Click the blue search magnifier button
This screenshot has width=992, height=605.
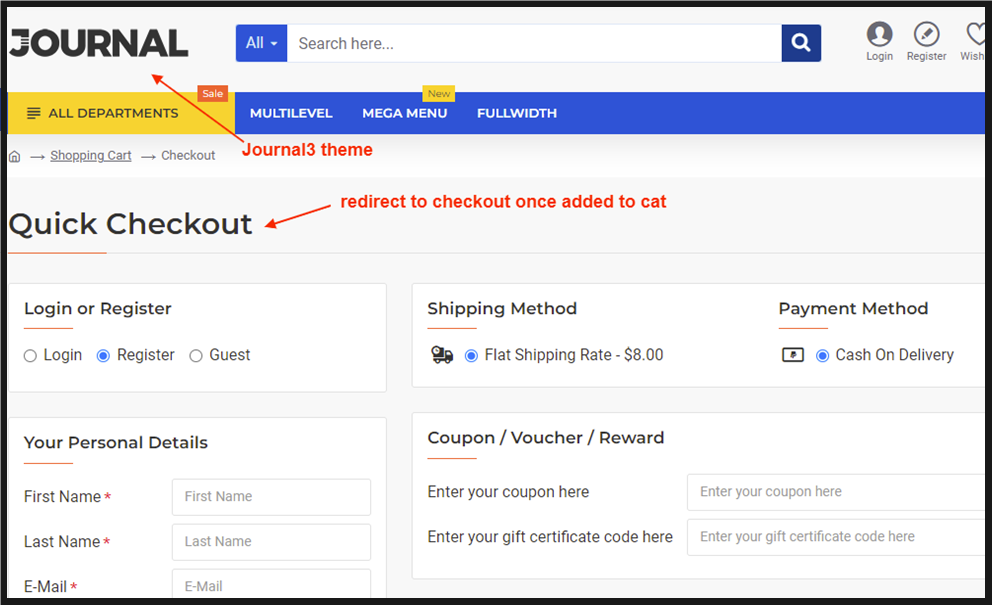point(800,43)
